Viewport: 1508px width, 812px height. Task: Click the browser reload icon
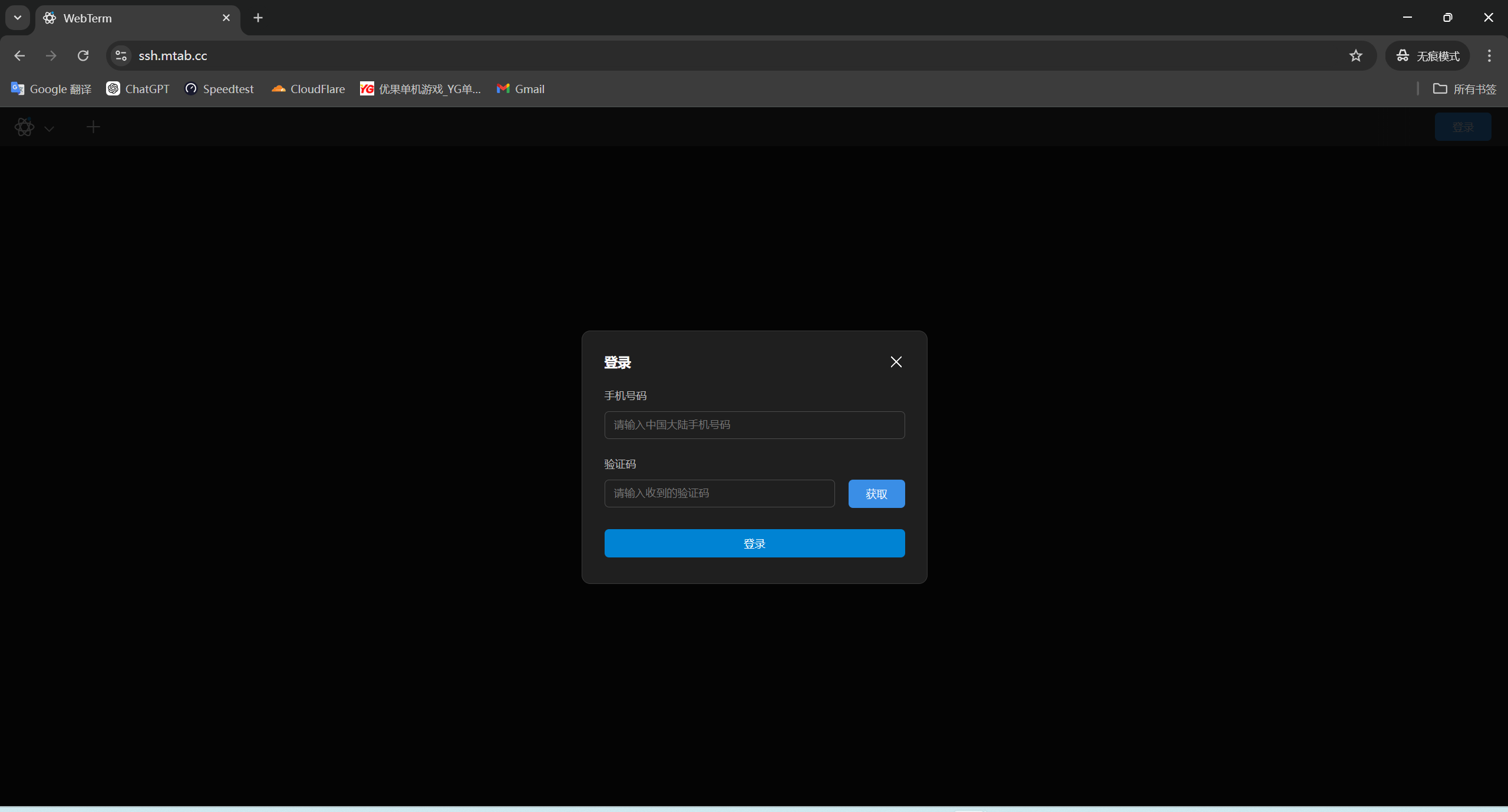click(x=83, y=55)
